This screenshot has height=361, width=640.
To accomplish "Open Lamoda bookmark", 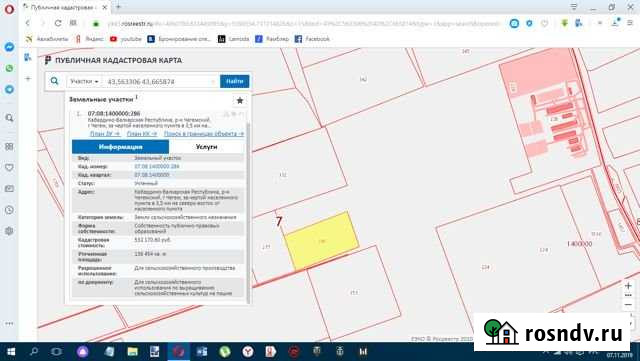I will click(x=233, y=39).
